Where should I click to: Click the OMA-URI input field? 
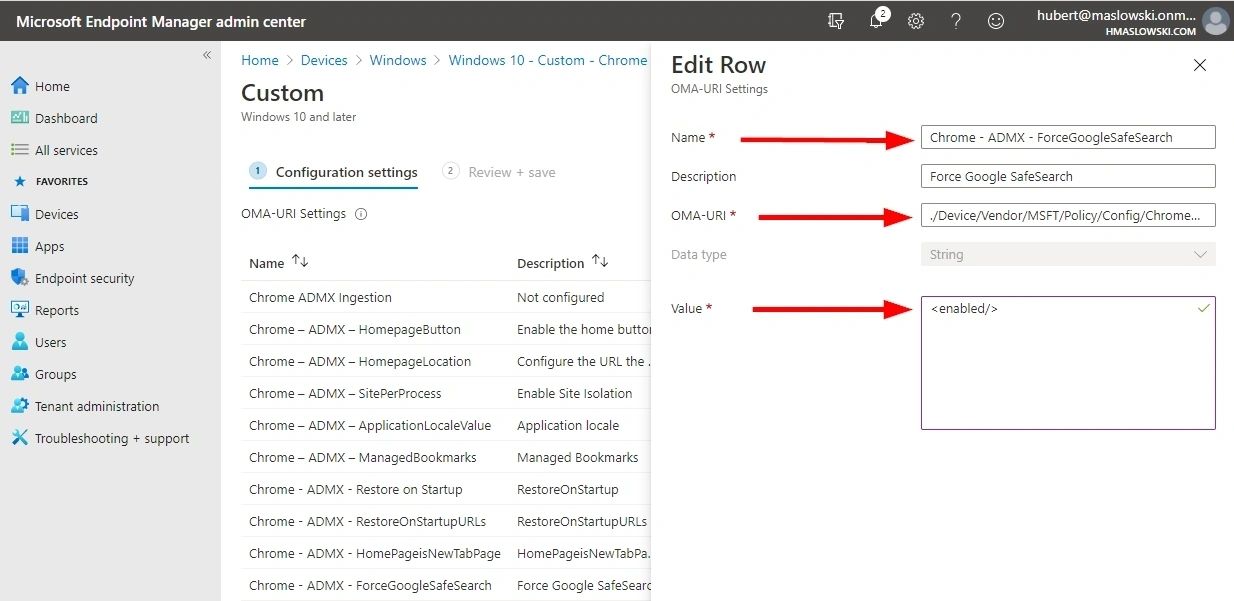click(x=1068, y=215)
